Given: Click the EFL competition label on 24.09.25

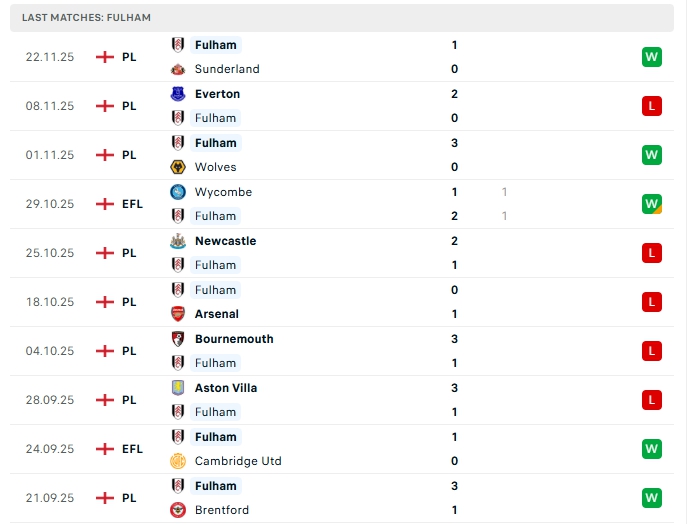Looking at the screenshot, I should tap(132, 449).
